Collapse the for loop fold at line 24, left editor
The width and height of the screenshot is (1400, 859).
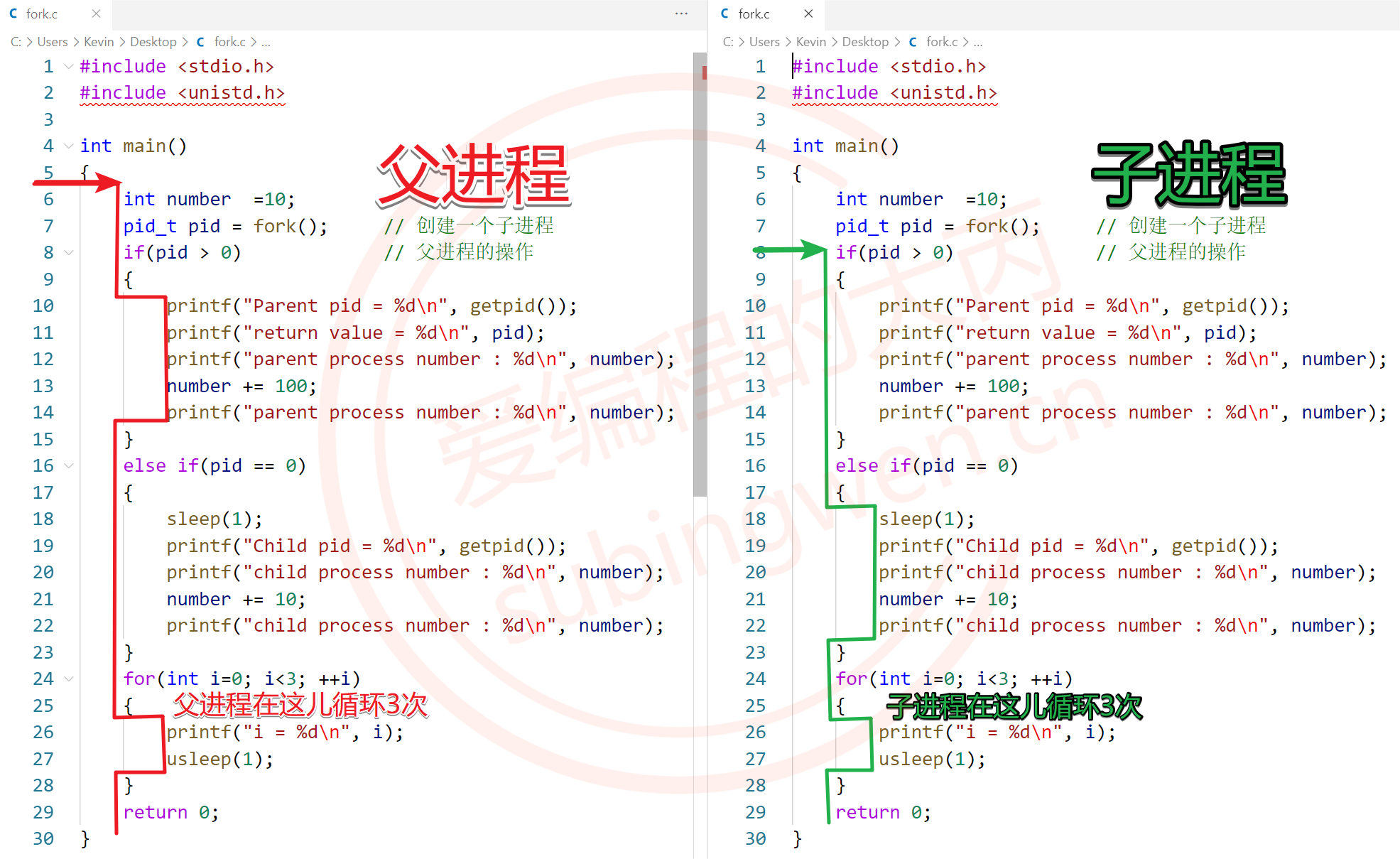(x=69, y=679)
